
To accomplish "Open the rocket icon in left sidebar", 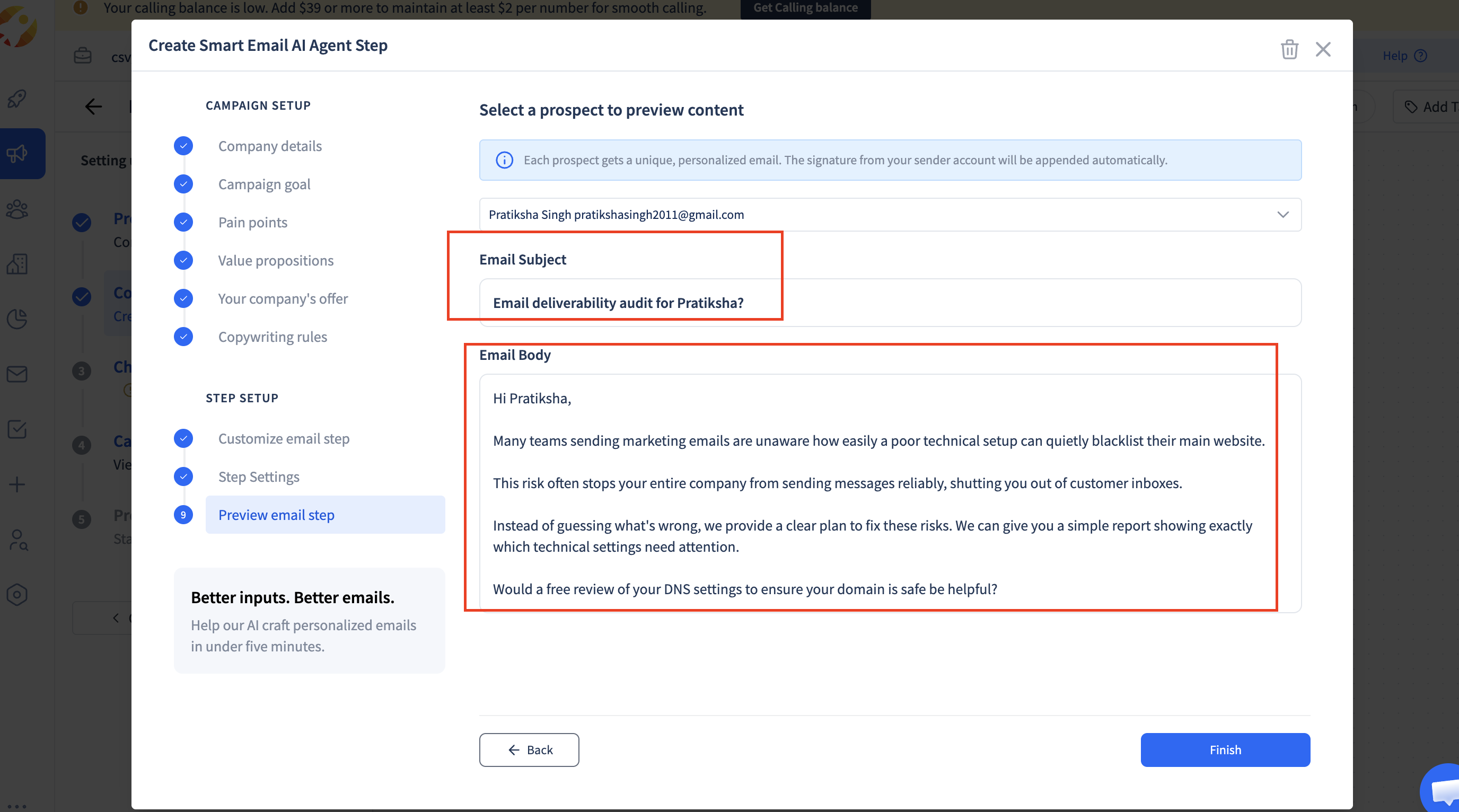I will [x=17, y=99].
